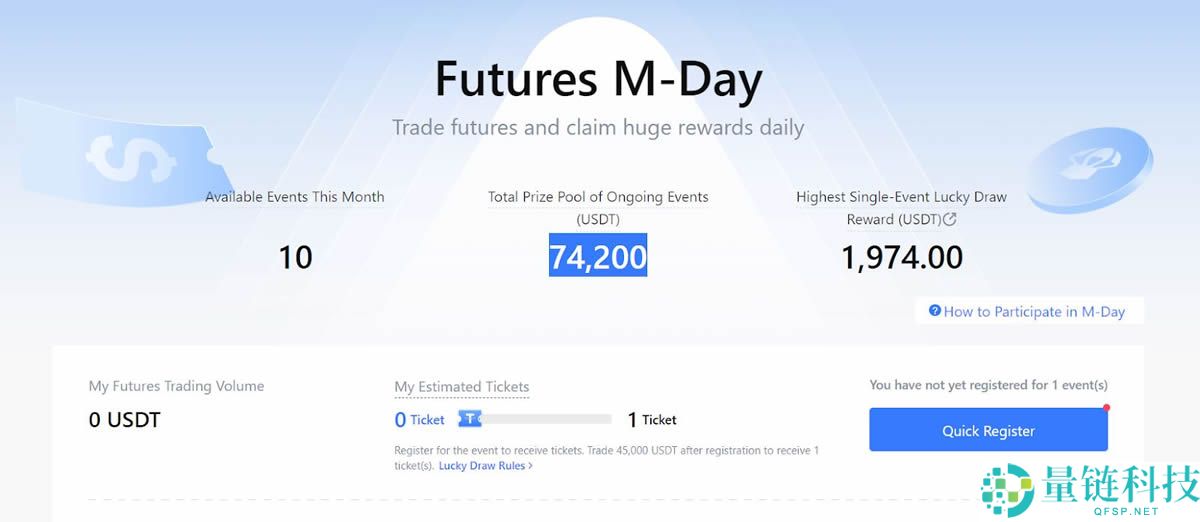Viewport: 1200px width, 522px height.
Task: Click the 0 USDT trading volume value
Action: coord(124,420)
